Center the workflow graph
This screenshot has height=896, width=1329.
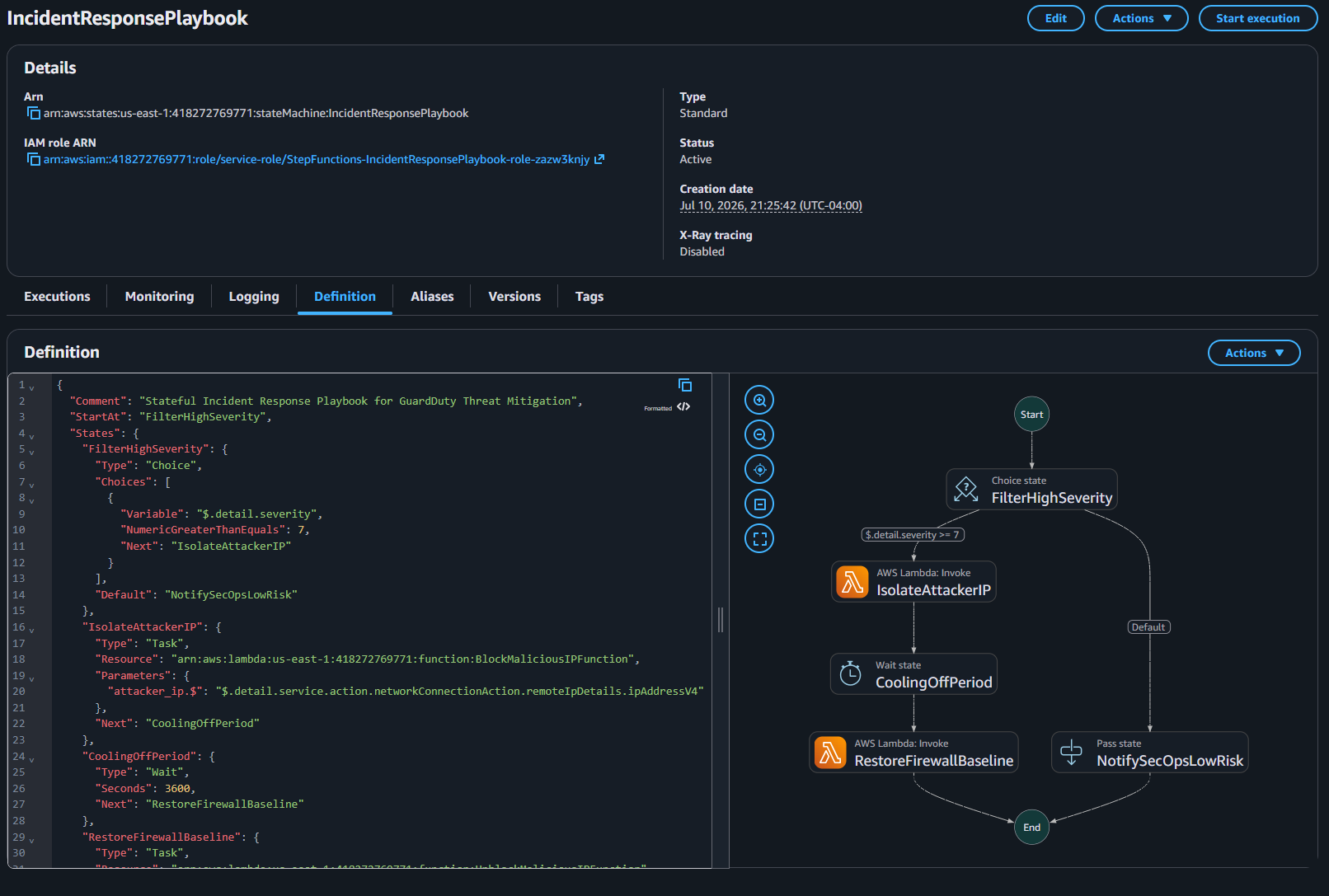(x=759, y=469)
